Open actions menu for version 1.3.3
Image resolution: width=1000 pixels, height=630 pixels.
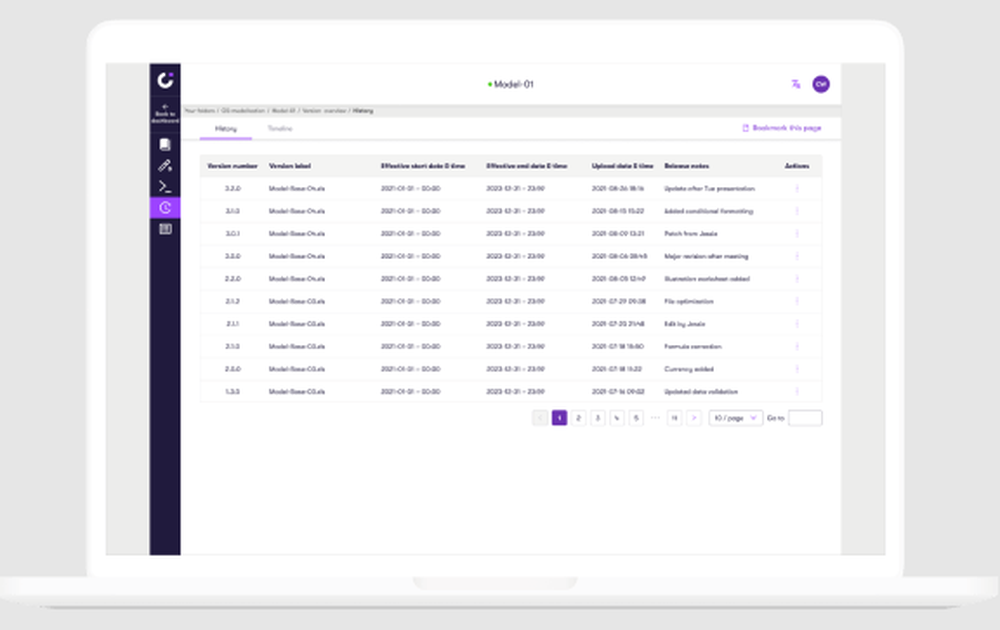click(x=797, y=392)
